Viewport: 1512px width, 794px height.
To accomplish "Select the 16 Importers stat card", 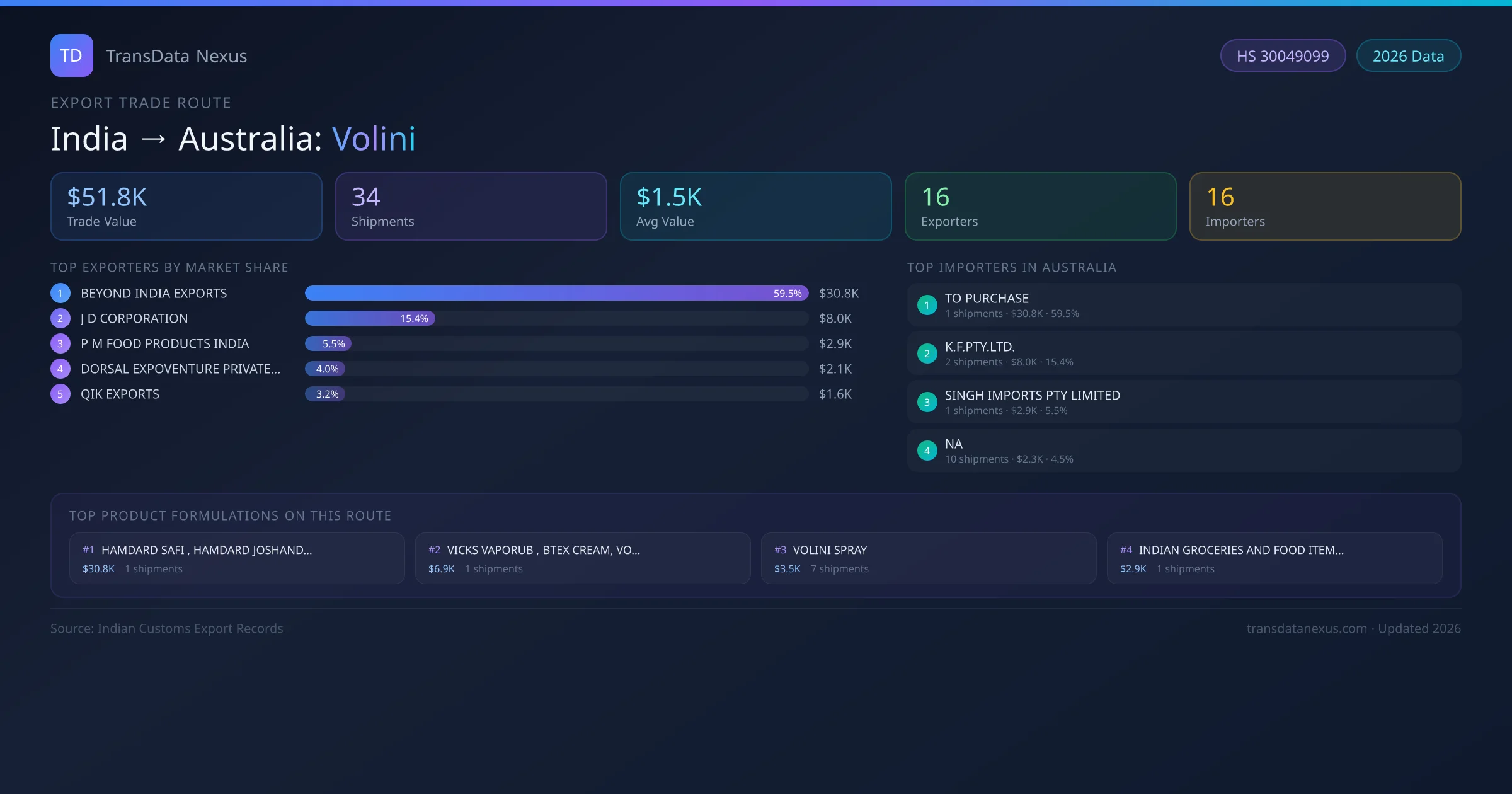I will click(x=1325, y=206).
